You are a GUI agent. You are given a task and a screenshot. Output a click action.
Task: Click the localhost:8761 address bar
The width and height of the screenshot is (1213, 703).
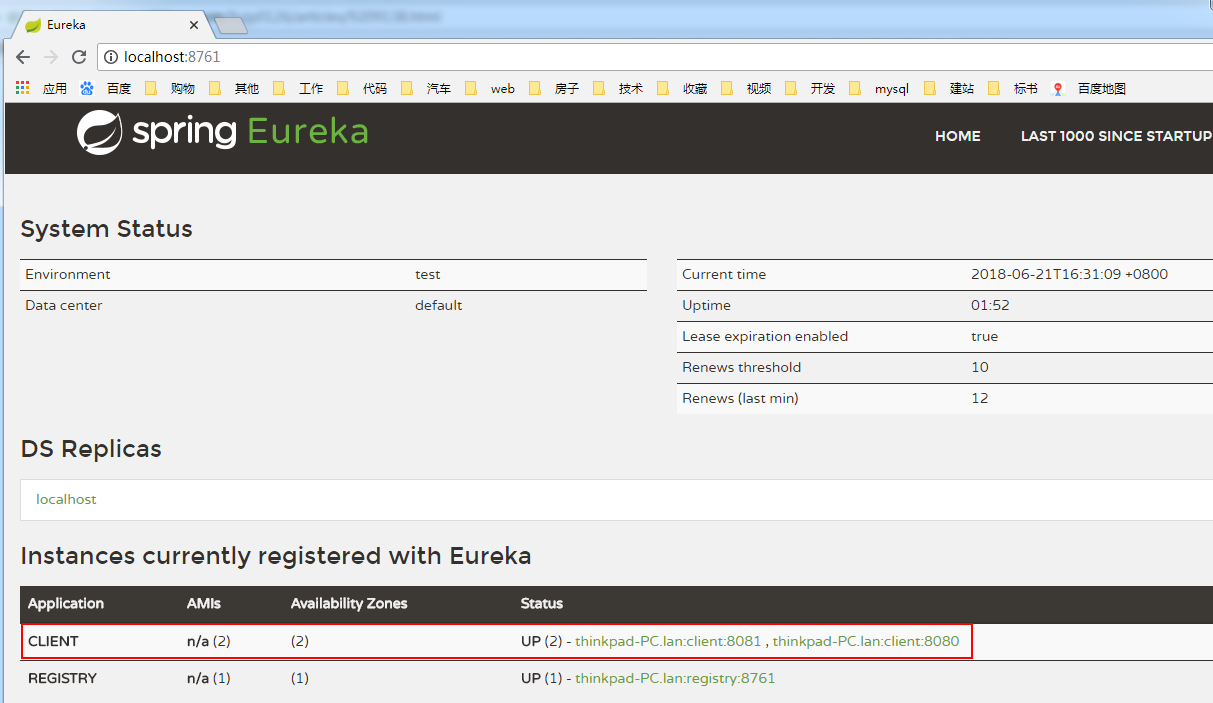600,58
